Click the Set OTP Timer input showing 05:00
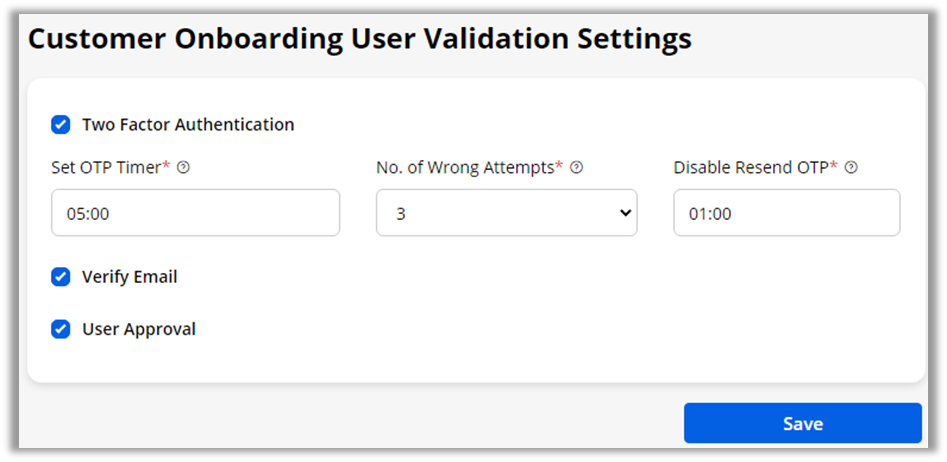Screen dimensions: 947x462 (x=195, y=213)
